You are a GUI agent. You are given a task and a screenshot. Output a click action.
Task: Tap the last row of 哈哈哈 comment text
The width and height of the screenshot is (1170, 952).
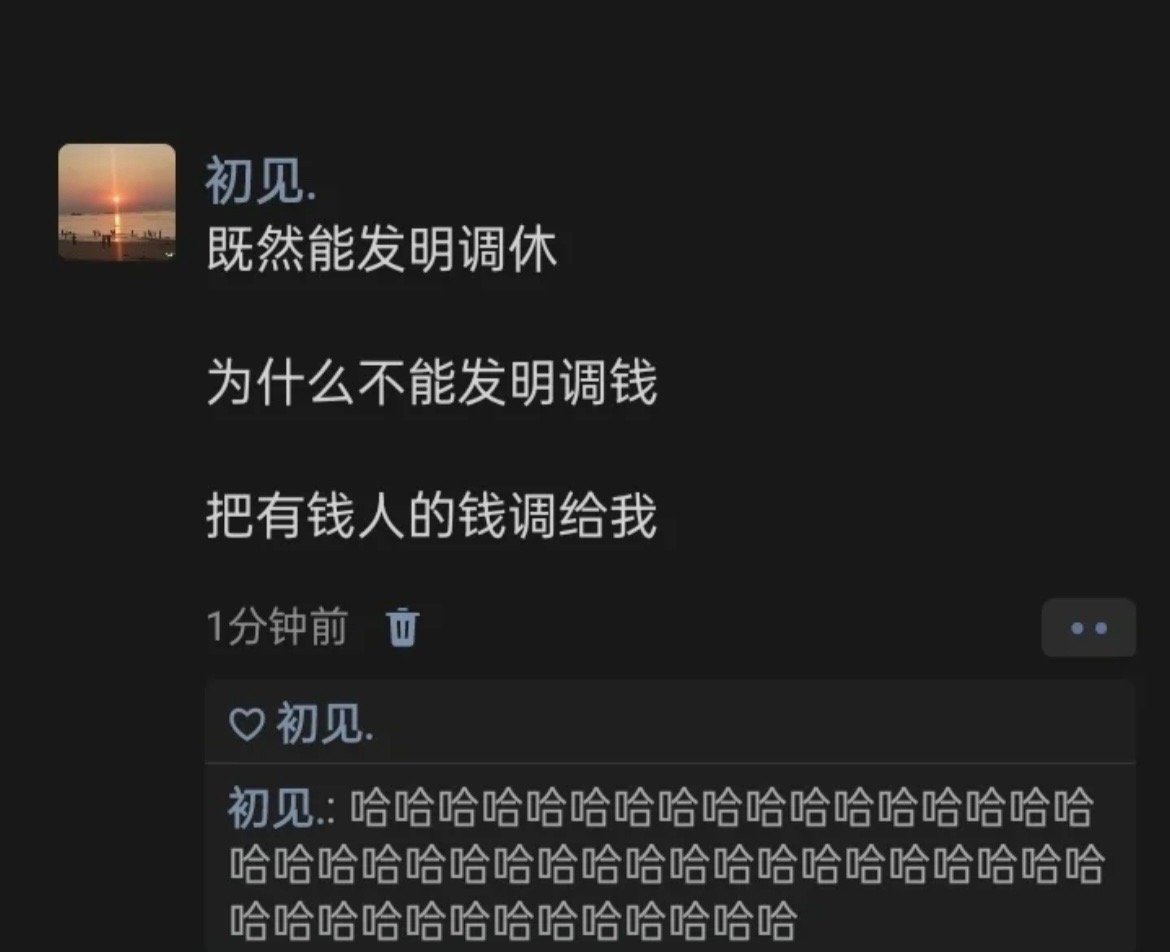point(513,921)
